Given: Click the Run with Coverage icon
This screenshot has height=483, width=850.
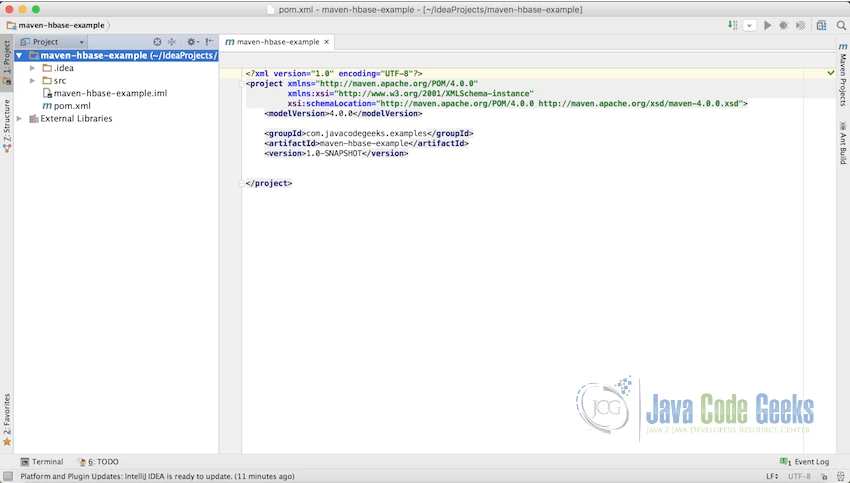Looking at the screenshot, I should [x=800, y=25].
